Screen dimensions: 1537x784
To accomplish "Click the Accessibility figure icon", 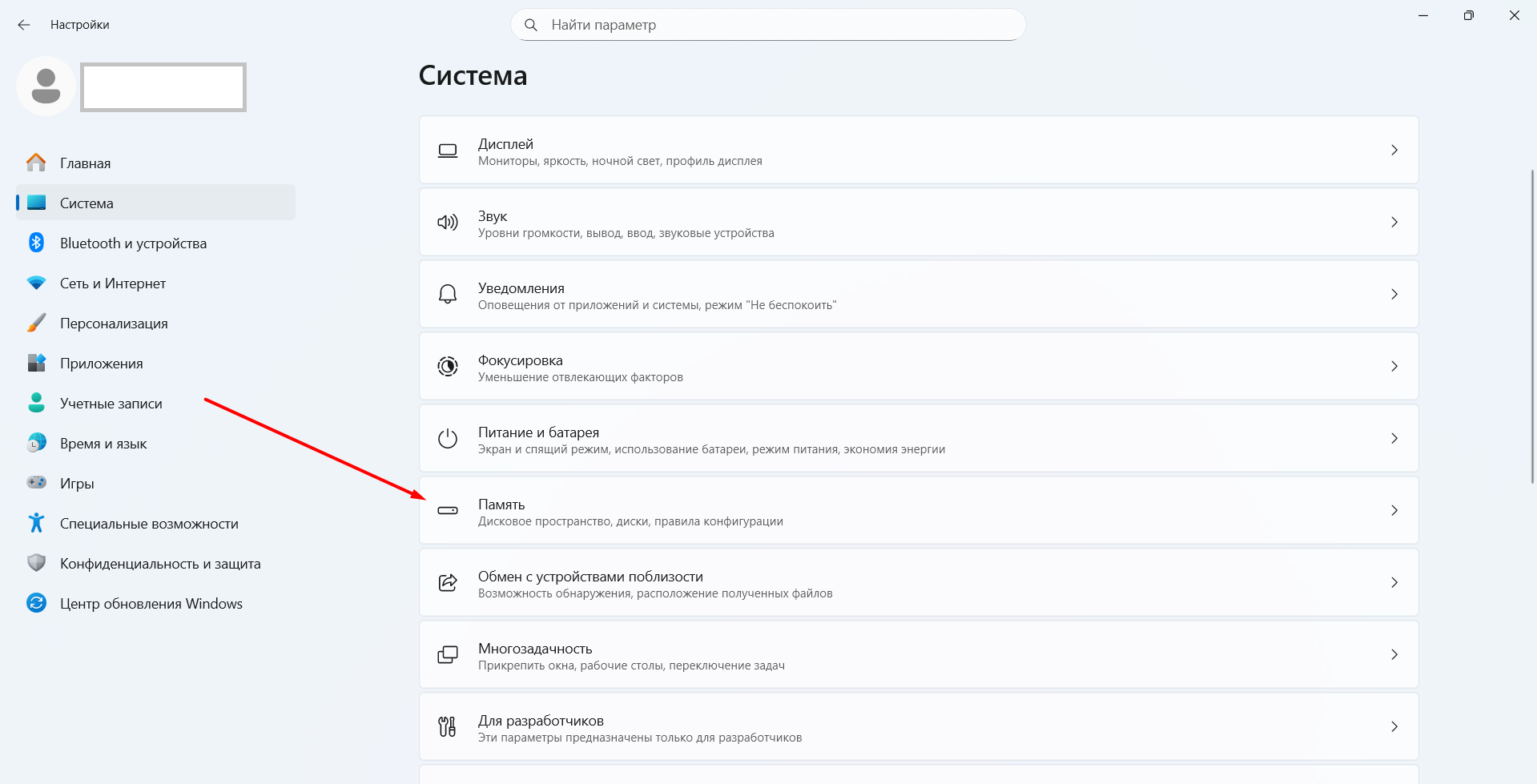I will [36, 523].
